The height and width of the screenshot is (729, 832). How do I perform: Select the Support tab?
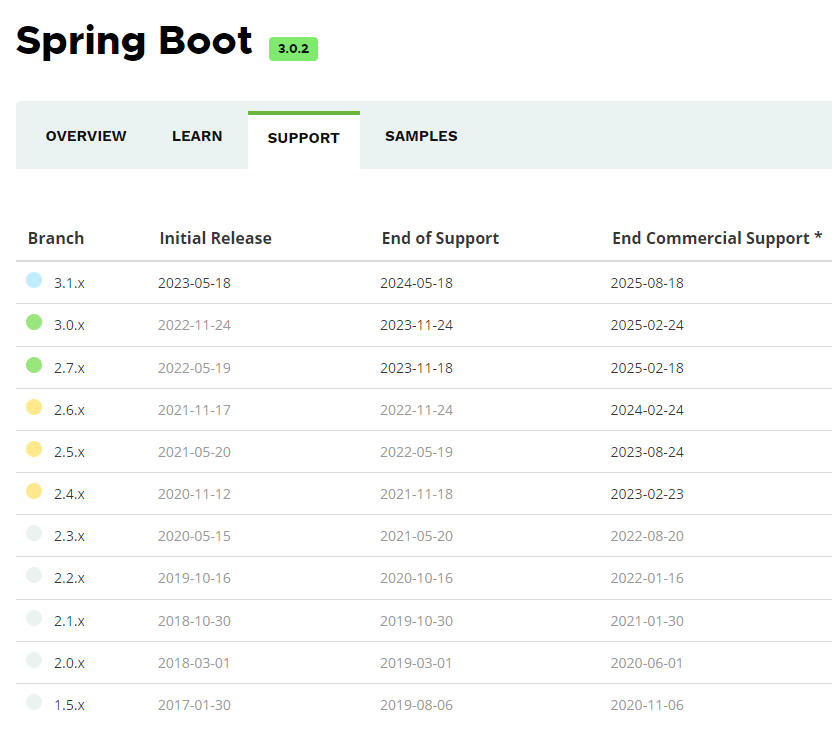pyautogui.click(x=304, y=138)
